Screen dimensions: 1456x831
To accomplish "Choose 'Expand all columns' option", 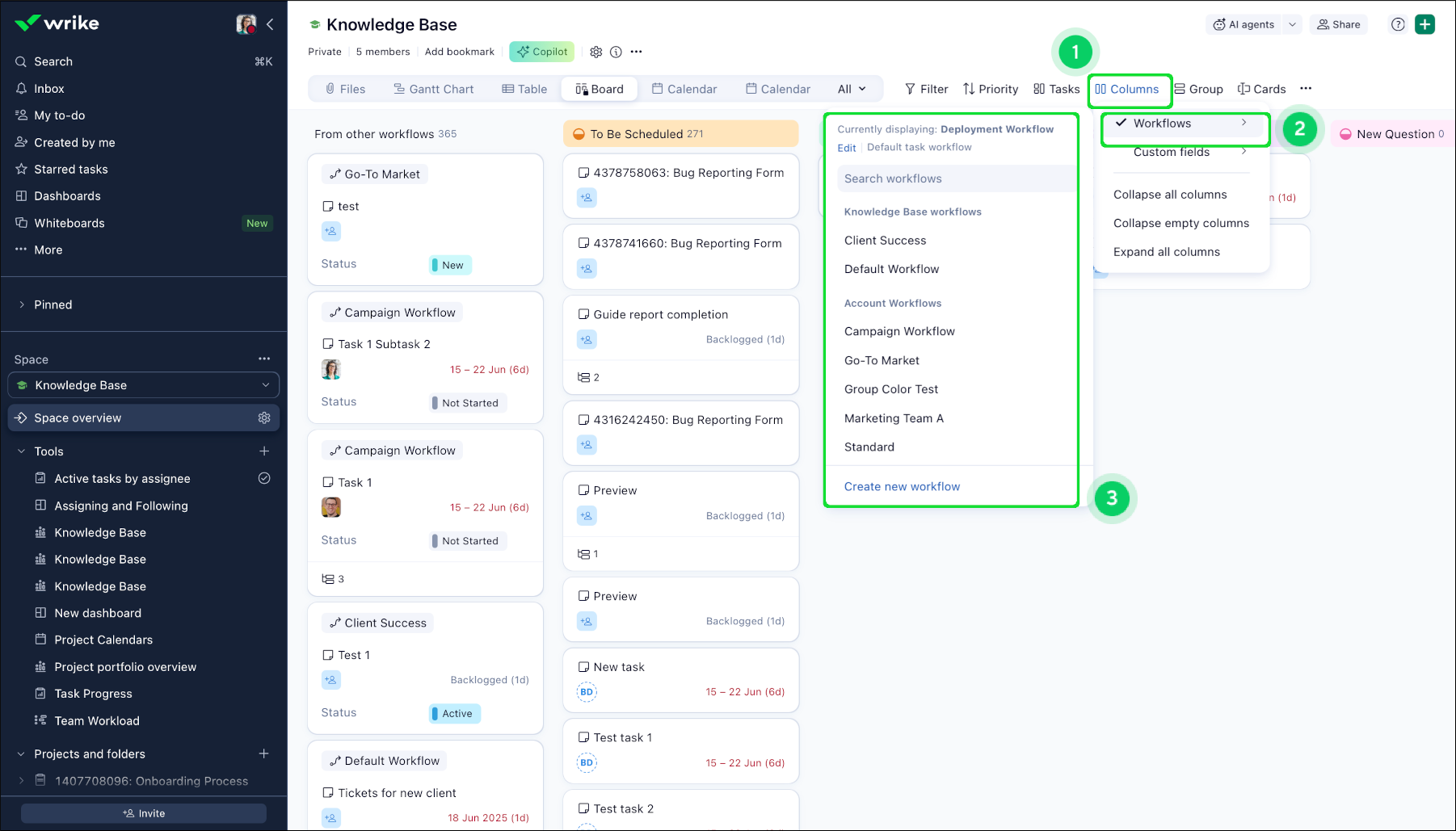I will tap(1167, 252).
